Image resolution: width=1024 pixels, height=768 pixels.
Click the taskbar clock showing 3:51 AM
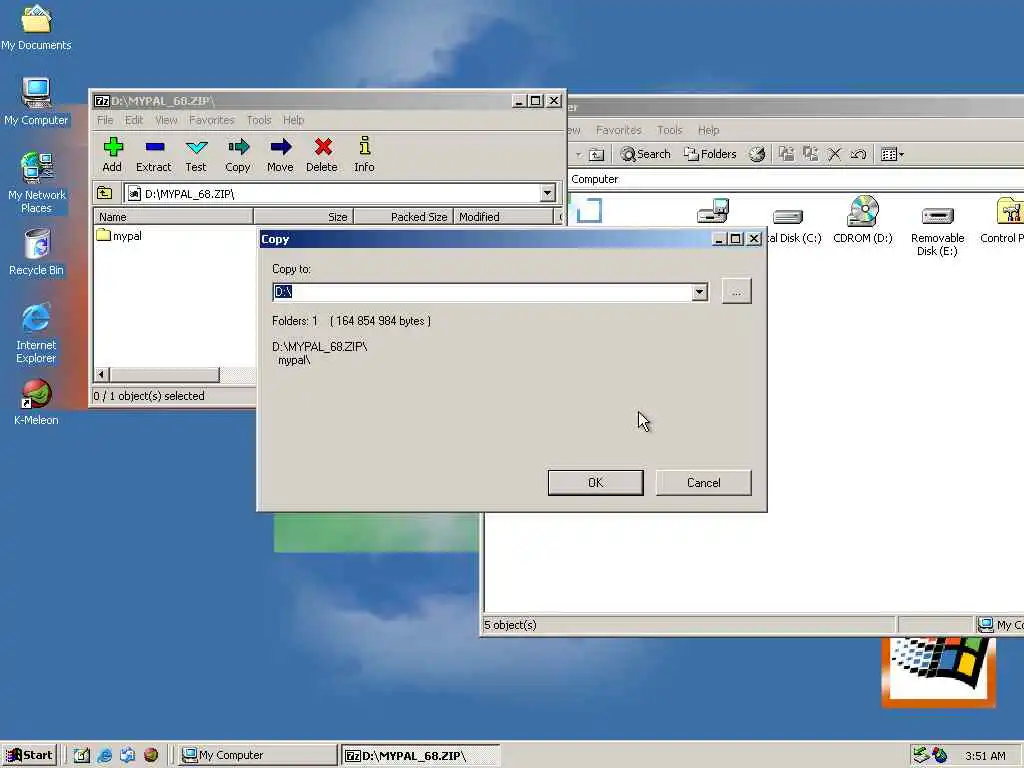coord(985,756)
